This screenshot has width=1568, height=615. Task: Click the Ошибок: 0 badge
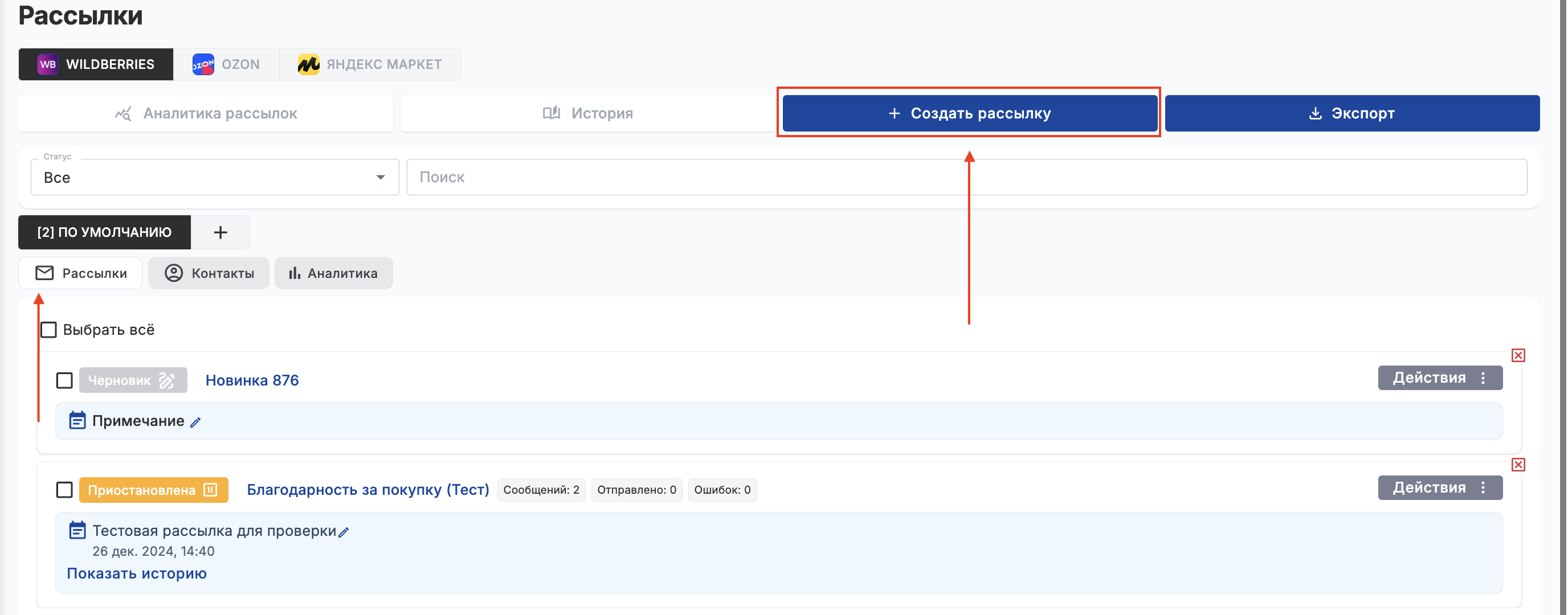coord(722,490)
